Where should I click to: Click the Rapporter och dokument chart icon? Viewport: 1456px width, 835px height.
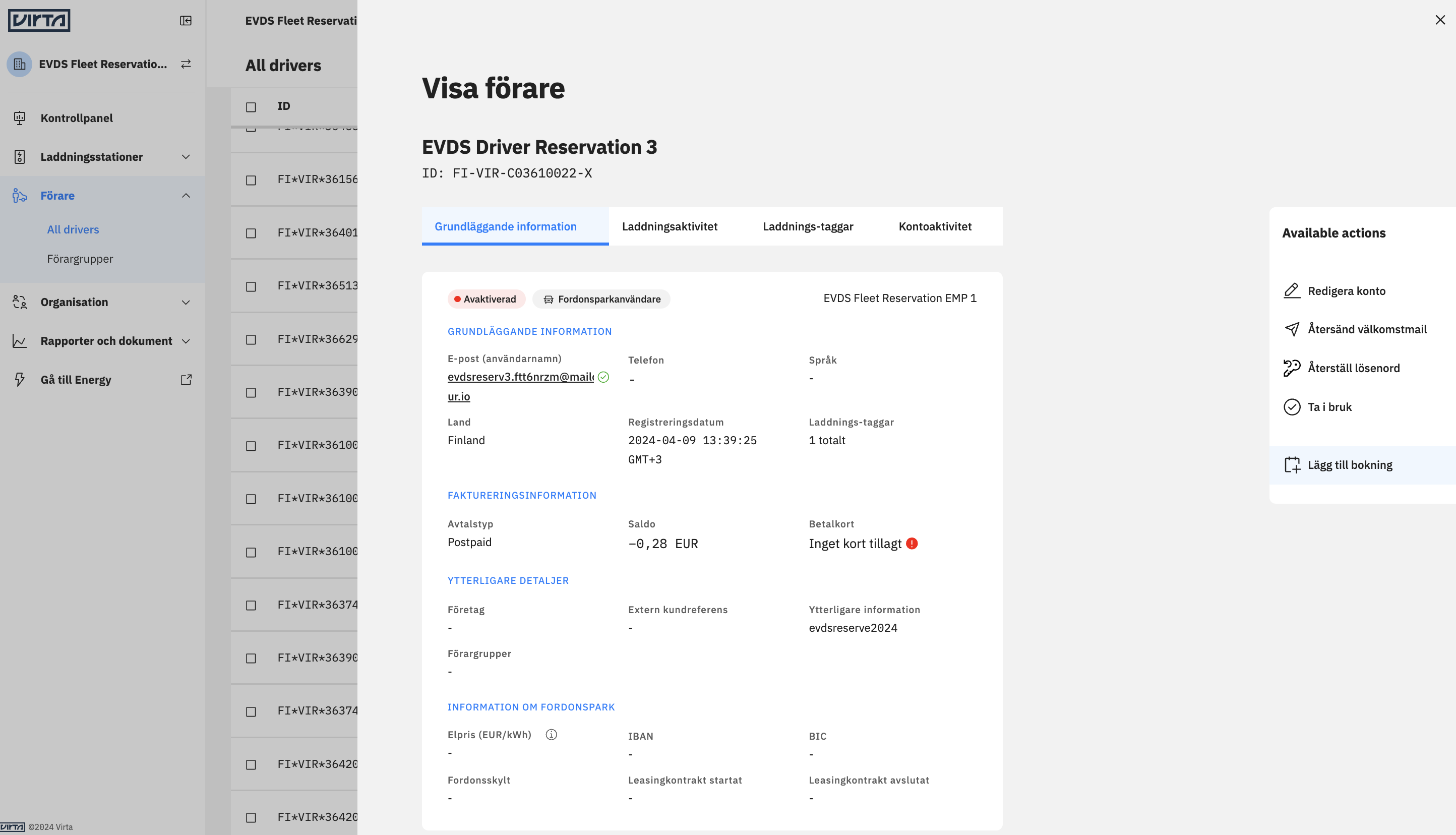tap(20, 341)
